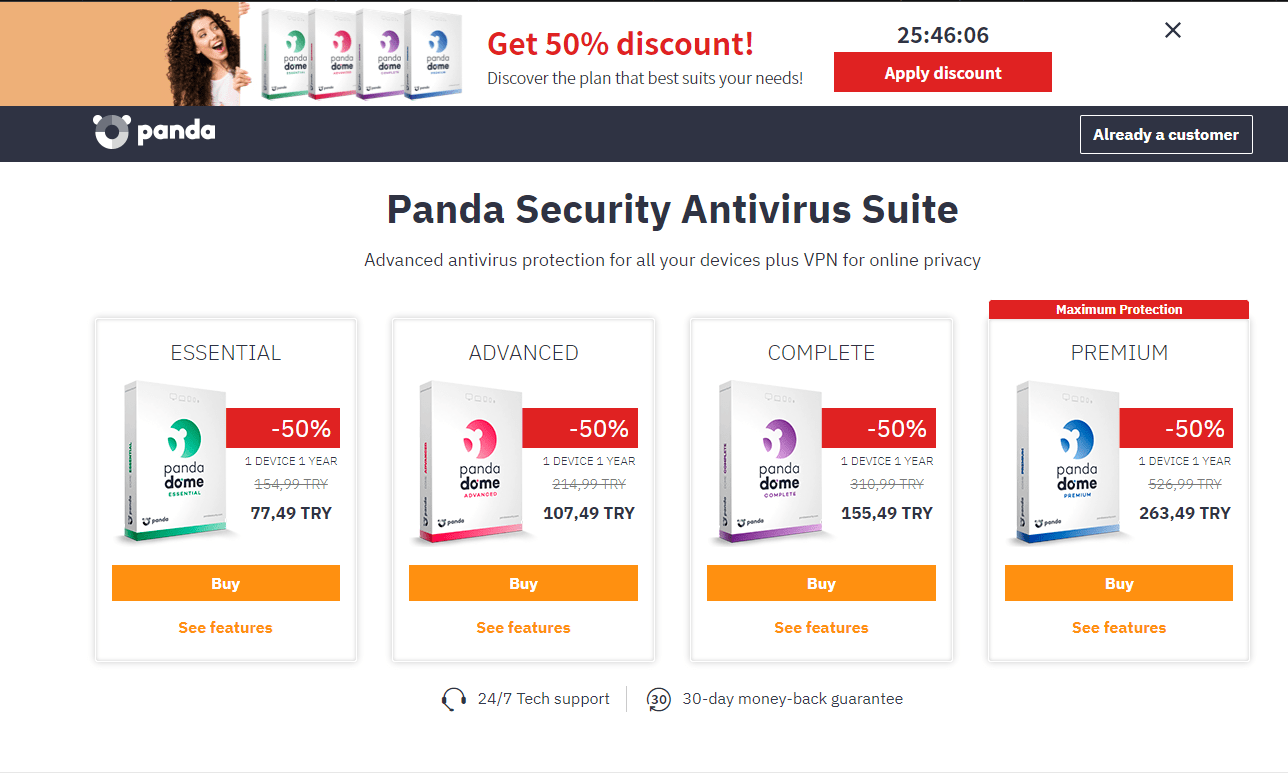Screen dimensions: 1288x773
Task: Close the discount banner with X
Action: click(x=1173, y=30)
